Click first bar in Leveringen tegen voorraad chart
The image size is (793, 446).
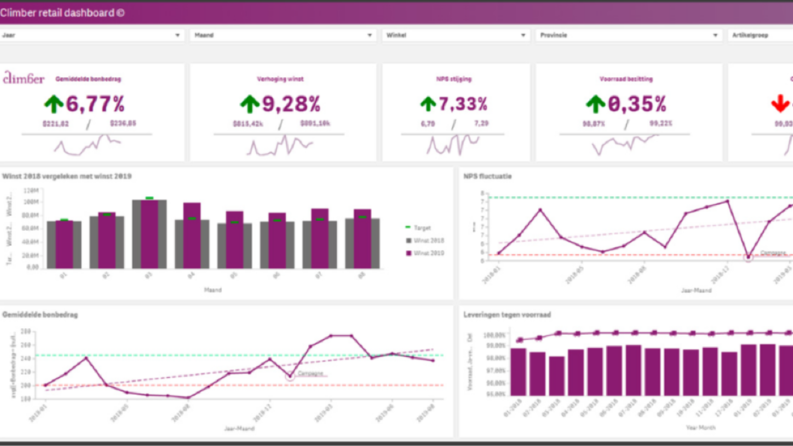[x=518, y=372]
